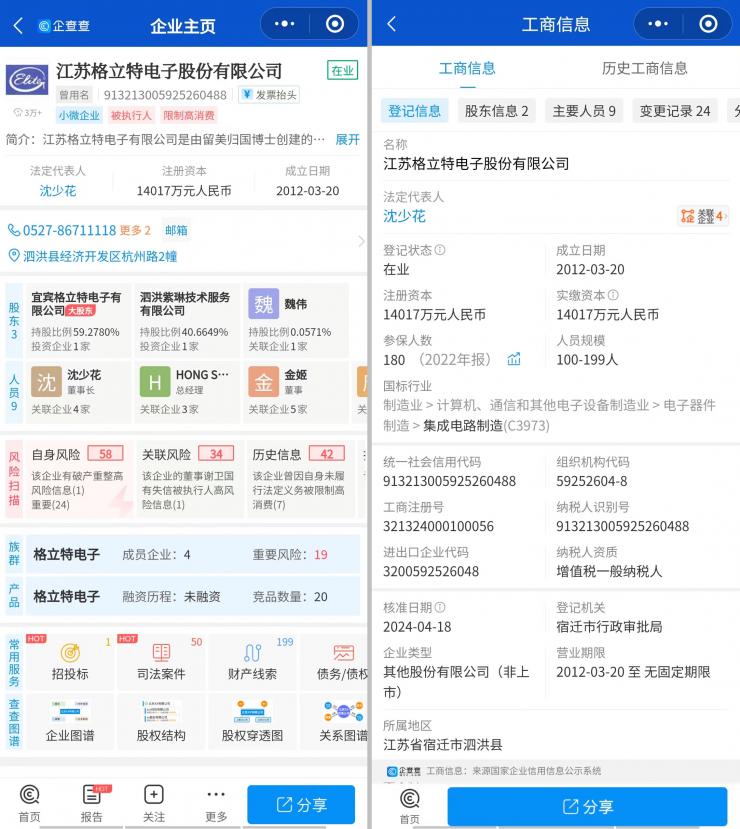
Task: Open the 发票抬头 invoice tag
Action: (x=269, y=95)
